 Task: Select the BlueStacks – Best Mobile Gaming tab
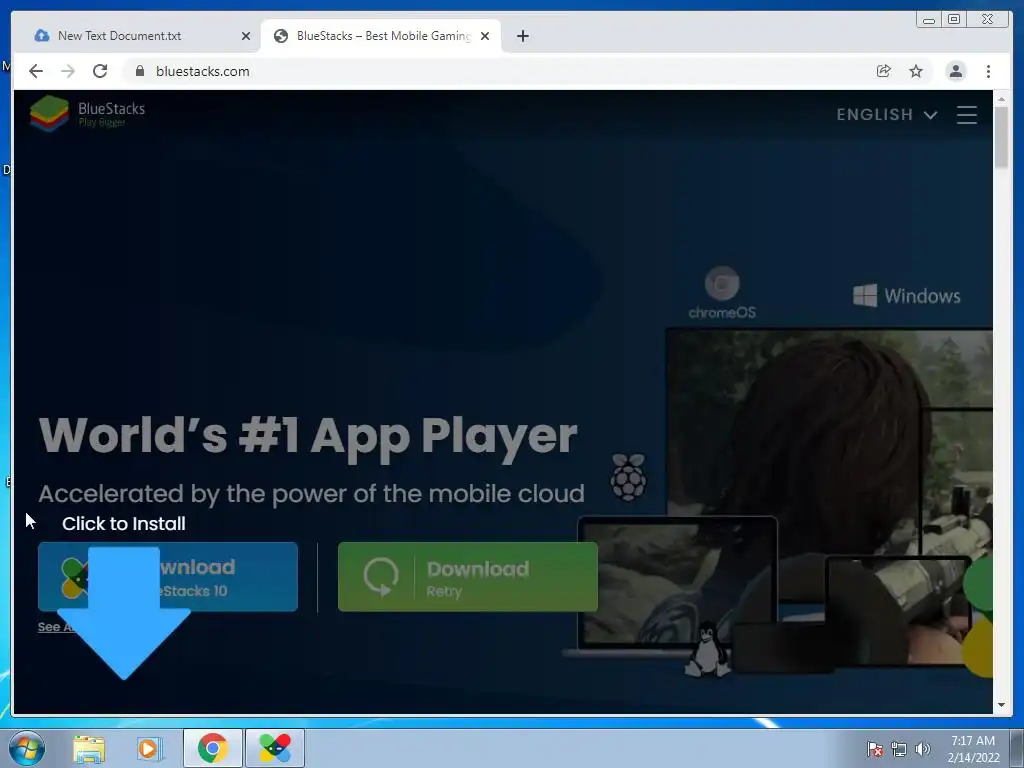click(381, 36)
